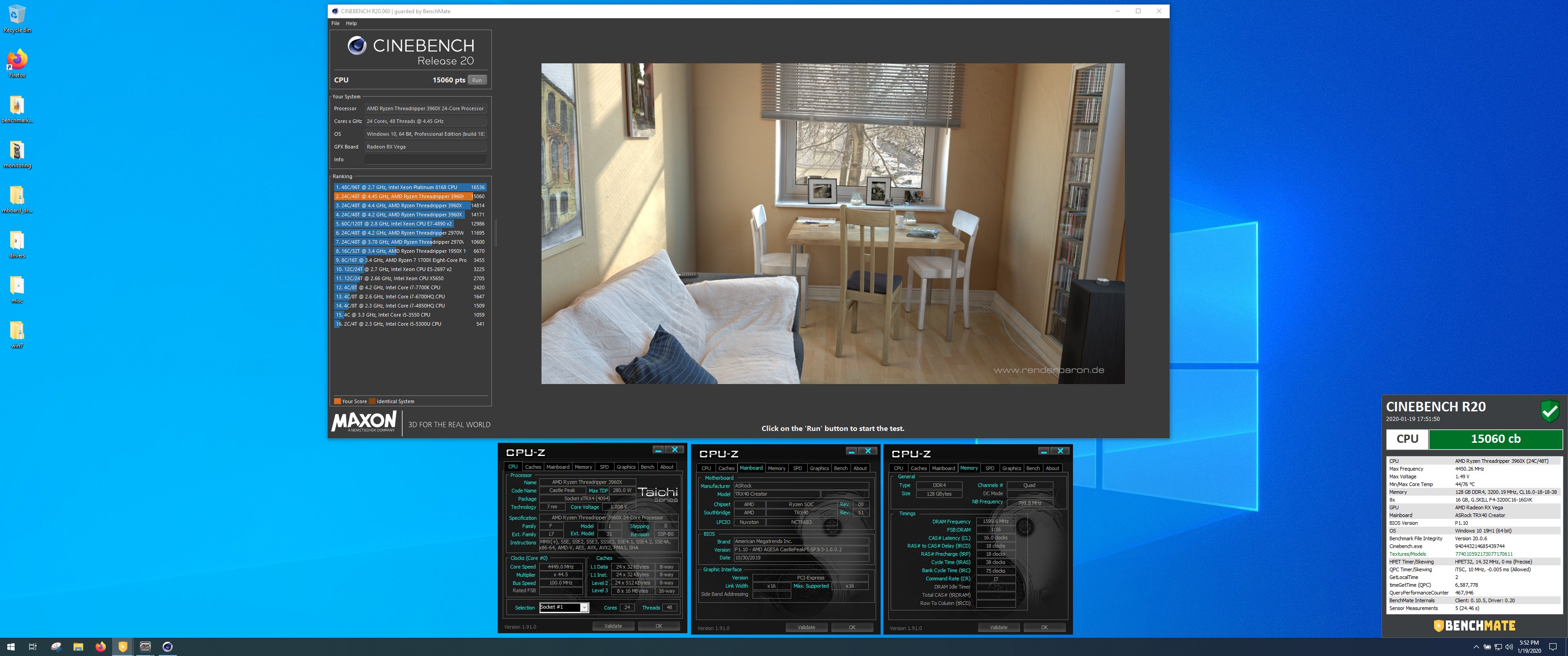
Task: Click Validate in the first CPU-Z window
Action: click(613, 626)
